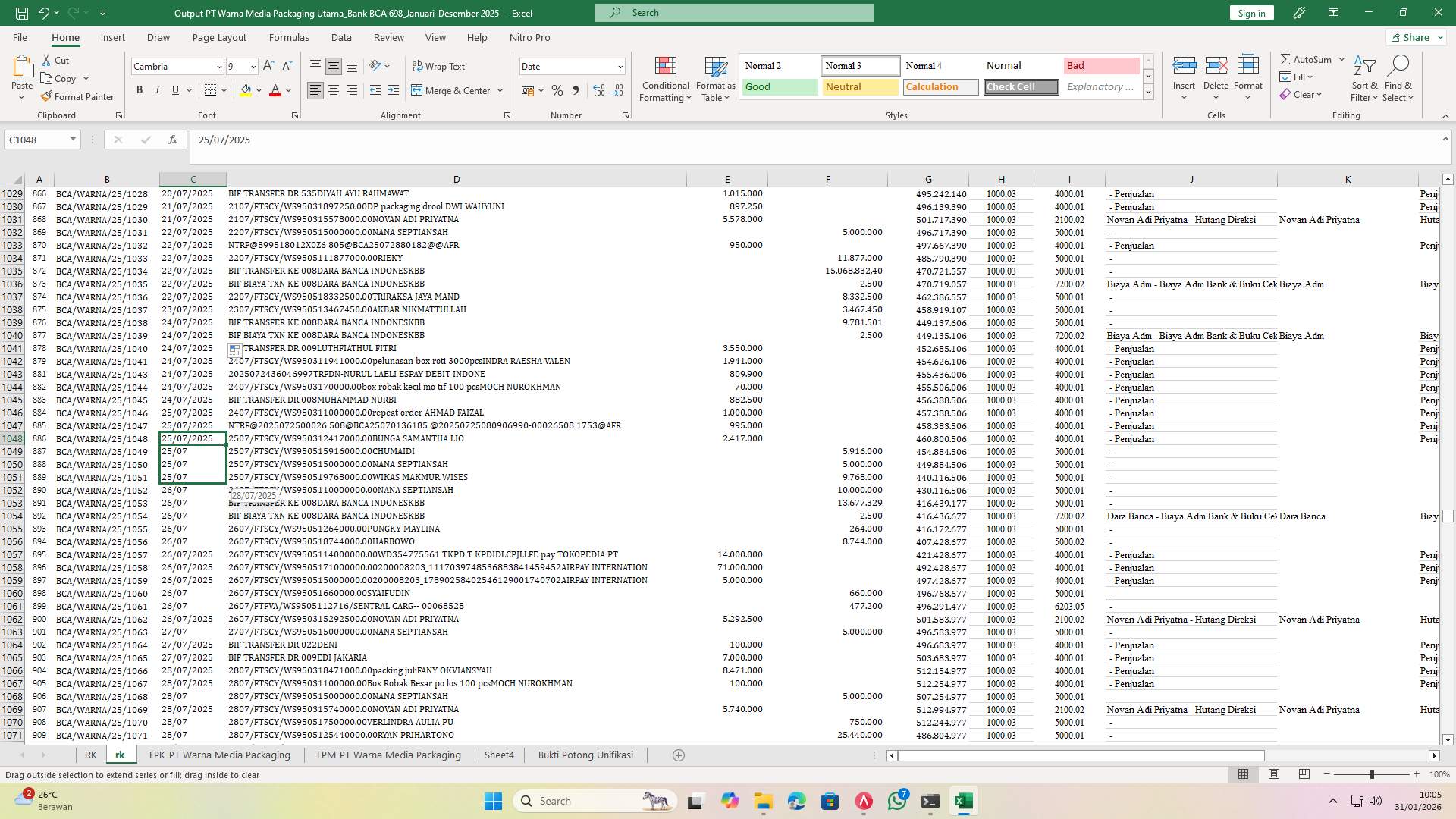
Task: Apply Wrap Text to the selection
Action: point(439,67)
